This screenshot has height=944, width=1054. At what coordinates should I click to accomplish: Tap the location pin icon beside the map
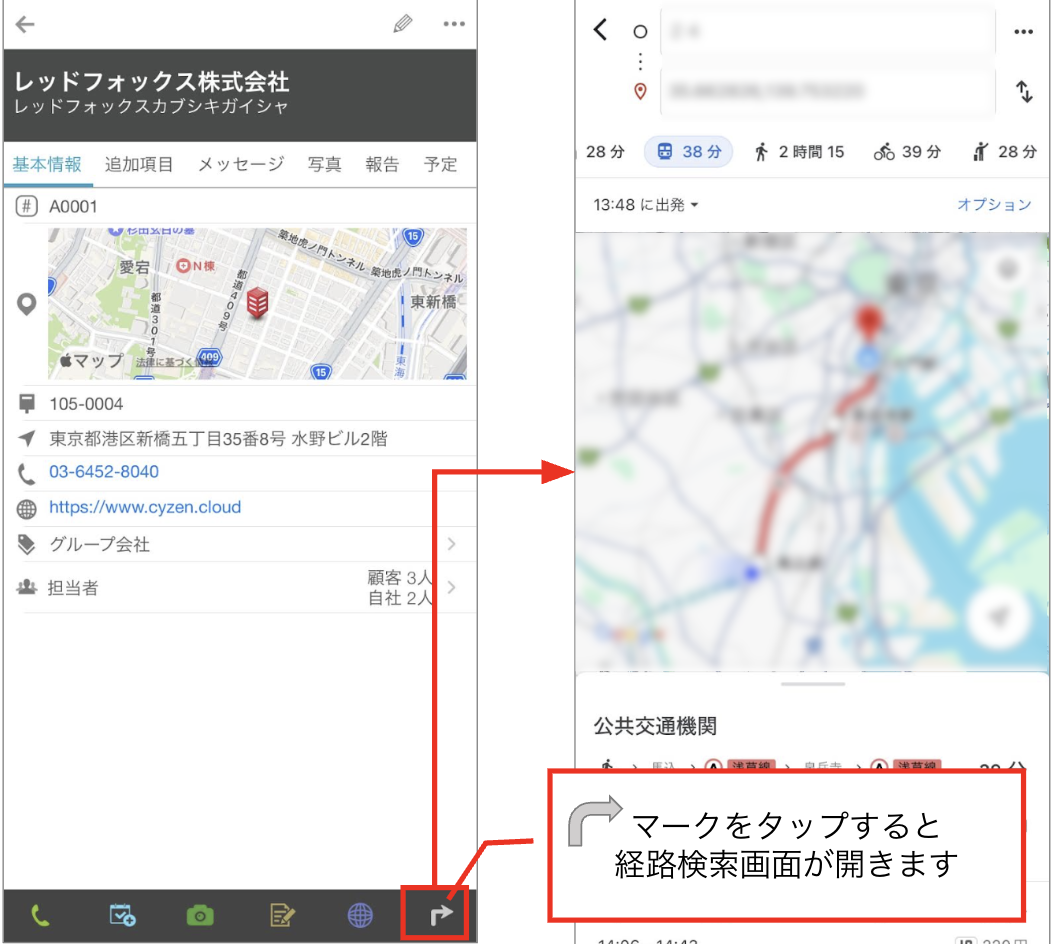(26, 305)
